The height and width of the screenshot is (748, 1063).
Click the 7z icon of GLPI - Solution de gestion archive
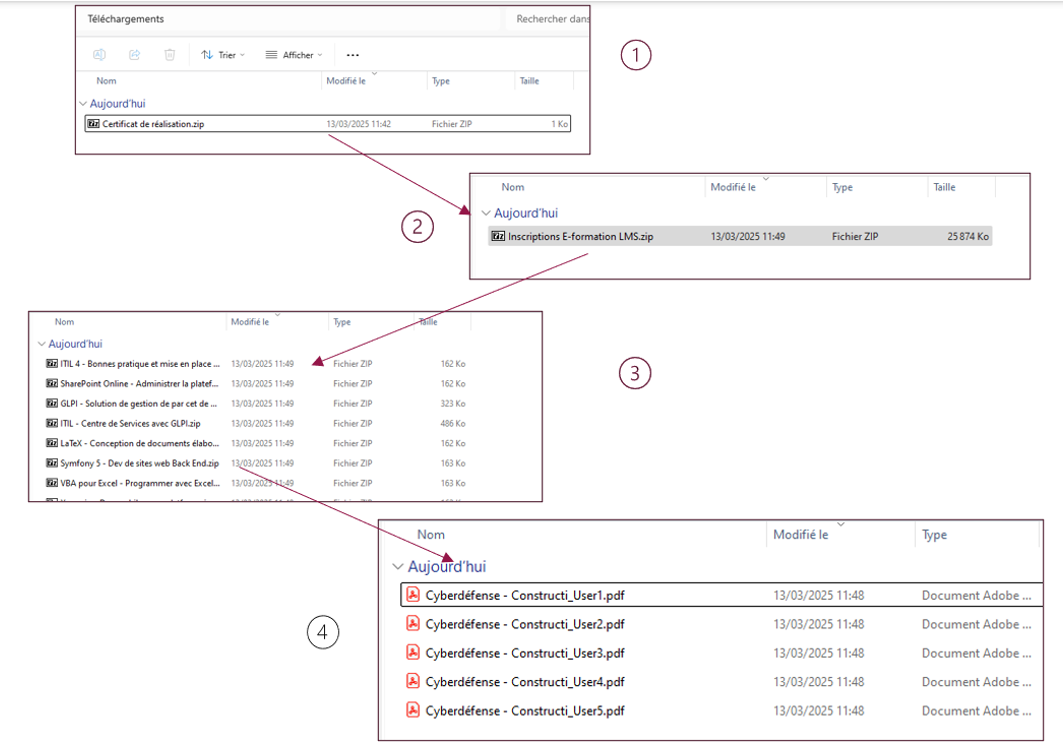[x=52, y=403]
